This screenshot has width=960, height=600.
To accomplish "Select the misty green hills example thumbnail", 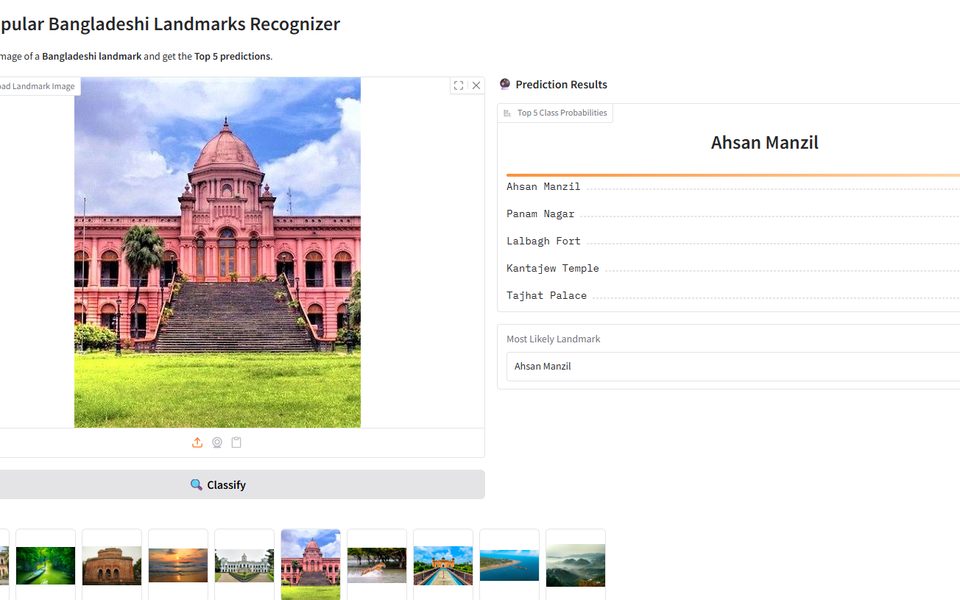I will point(576,565).
